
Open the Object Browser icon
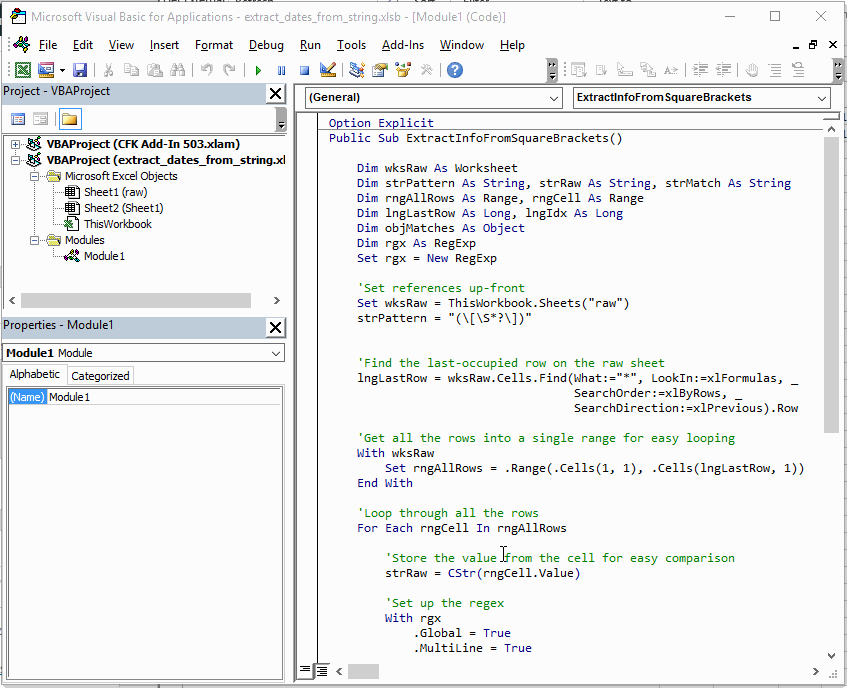[403, 70]
